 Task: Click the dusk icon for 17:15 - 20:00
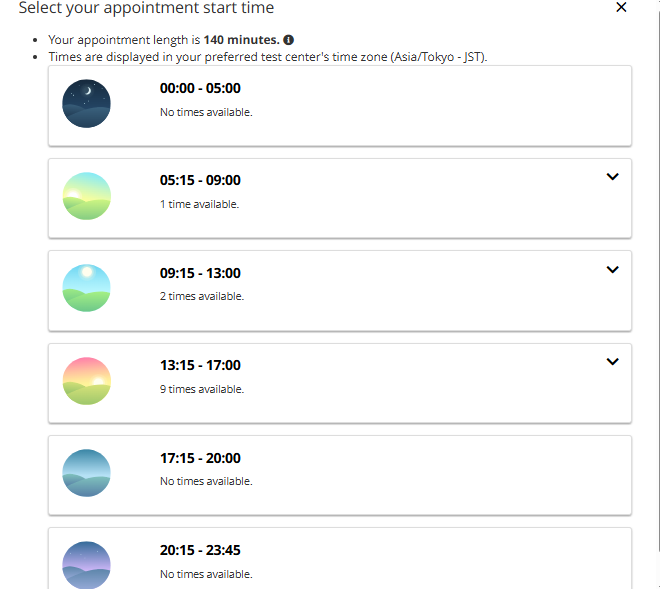(x=86, y=473)
